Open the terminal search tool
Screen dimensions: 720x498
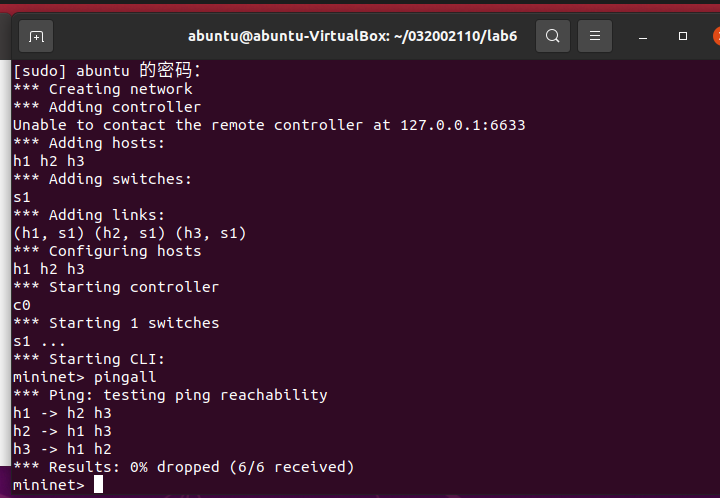553,36
